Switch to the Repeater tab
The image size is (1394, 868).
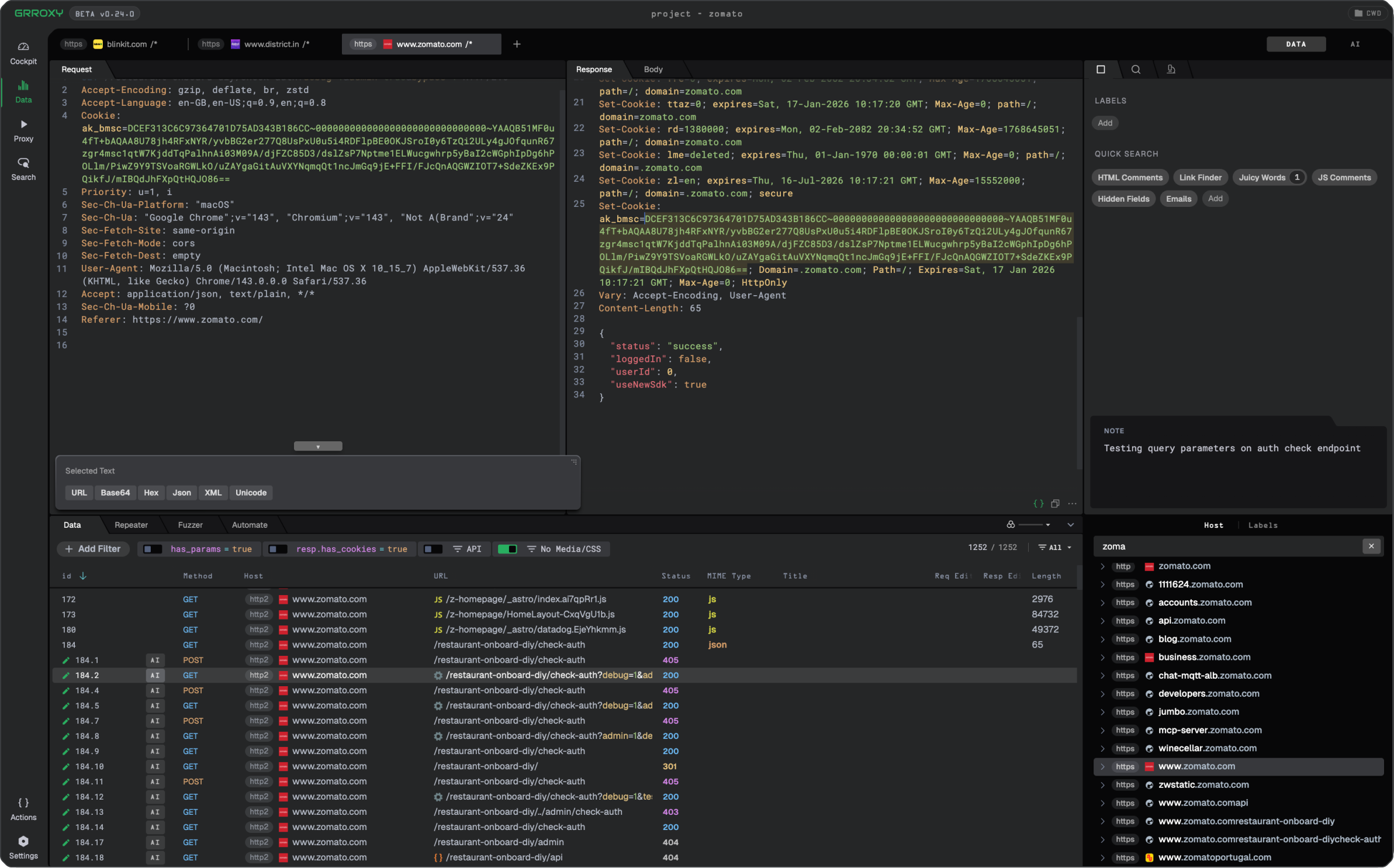(x=131, y=524)
